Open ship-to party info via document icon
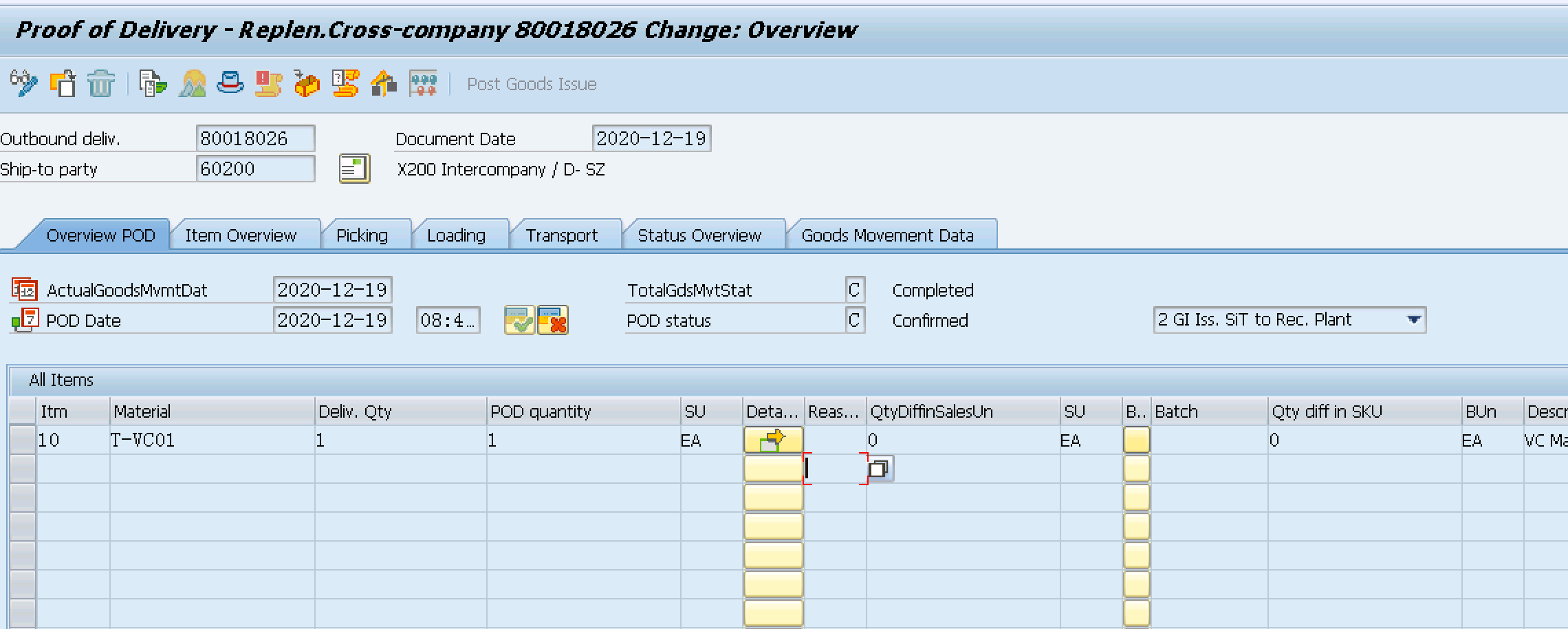The image size is (1568, 629). [353, 168]
